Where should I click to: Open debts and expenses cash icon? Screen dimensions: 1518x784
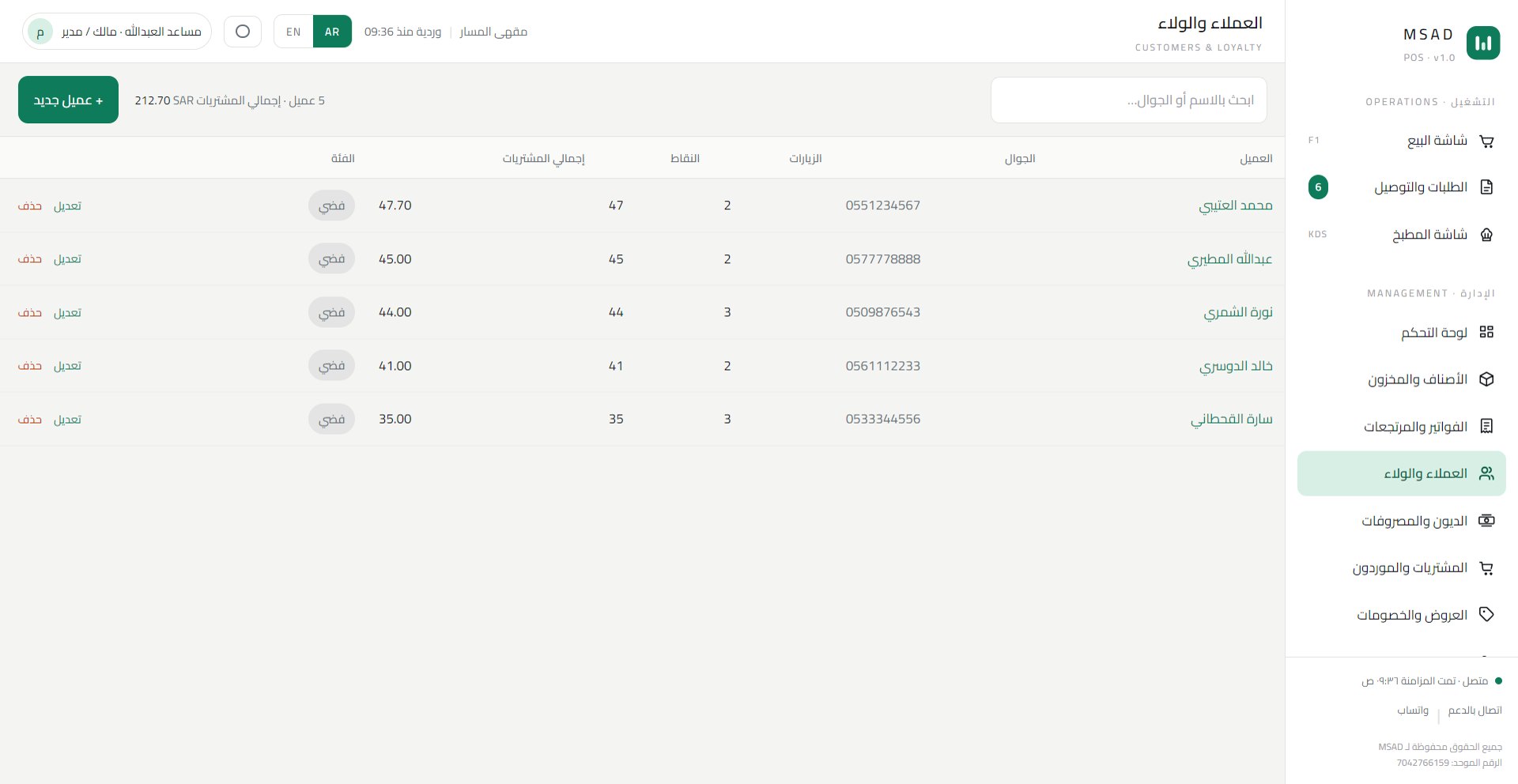1486,521
